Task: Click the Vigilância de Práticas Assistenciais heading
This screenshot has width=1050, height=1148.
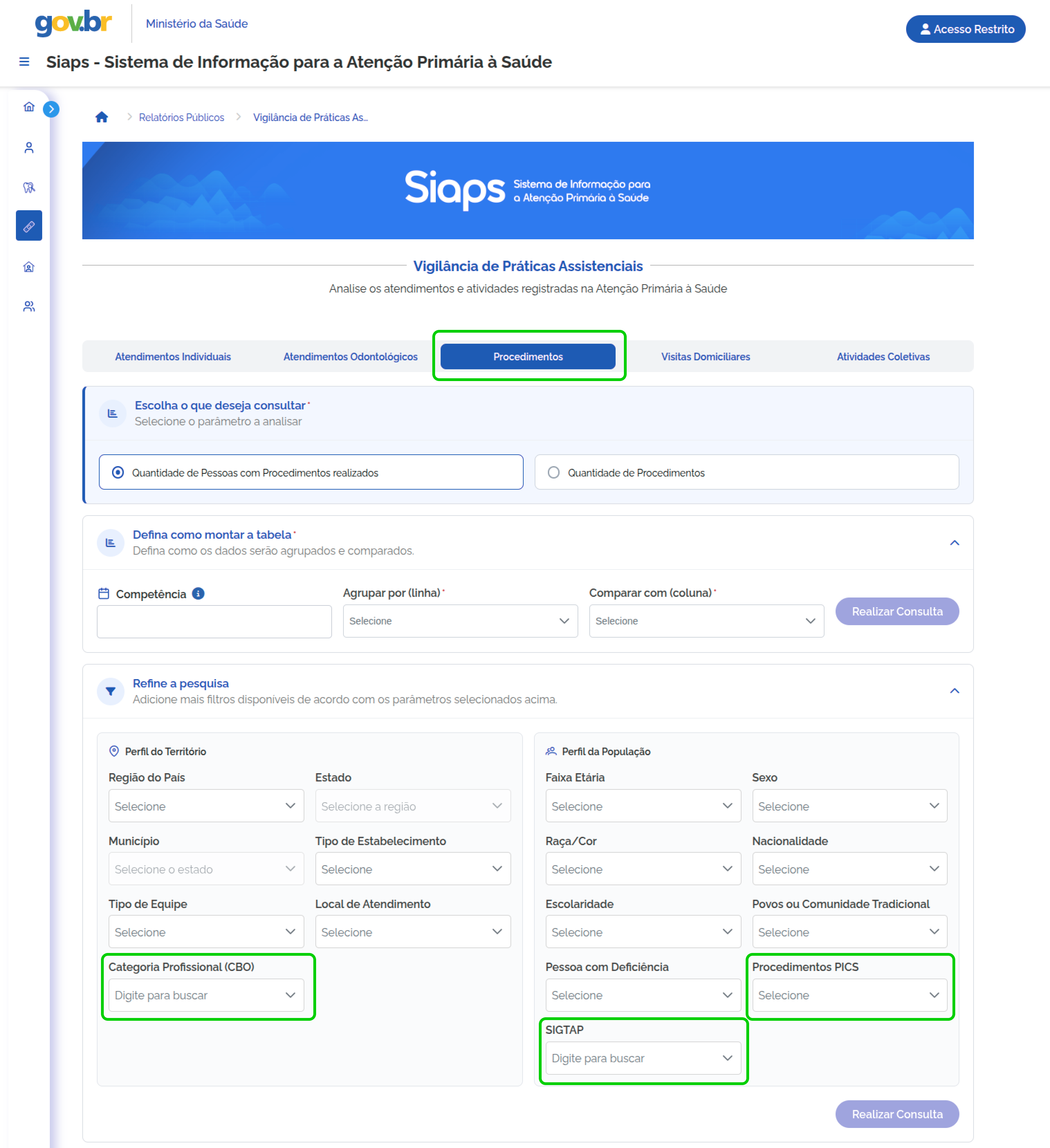Action: (x=528, y=266)
